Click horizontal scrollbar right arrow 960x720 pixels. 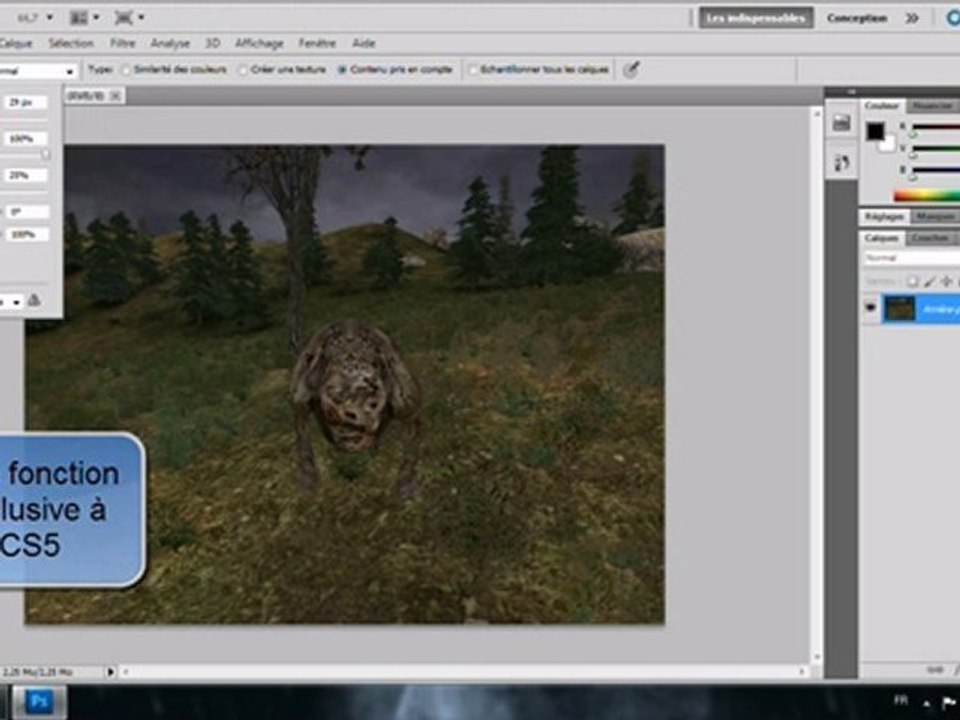(801, 672)
